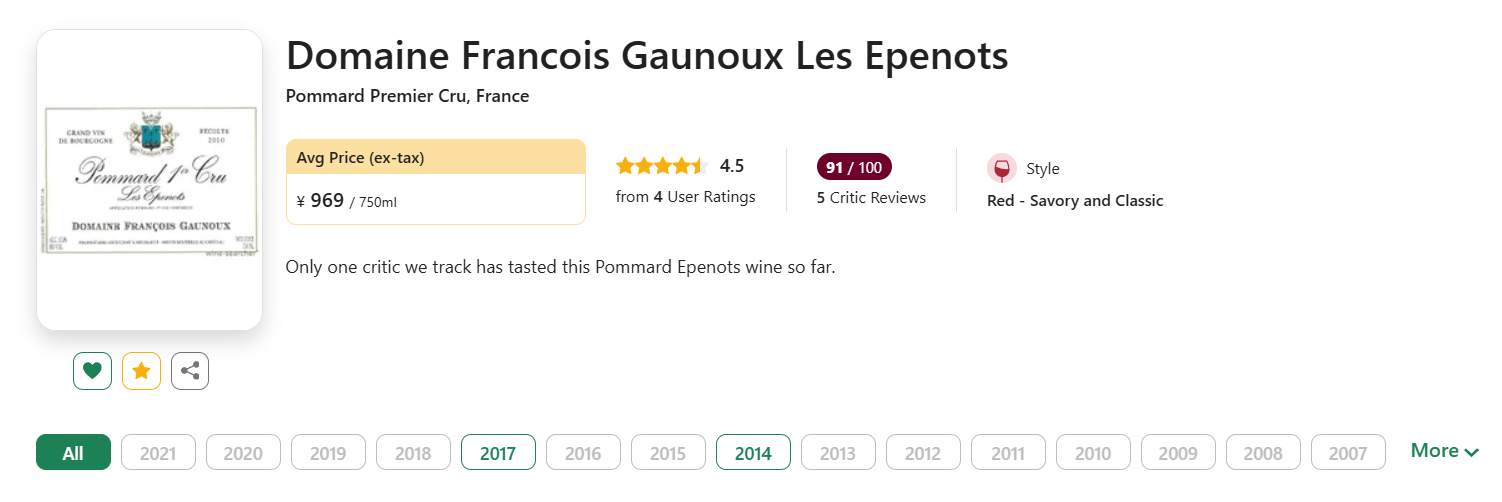The image size is (1502, 502).
Task: Click the chevron next to More
Action: pyautogui.click(x=1471, y=453)
